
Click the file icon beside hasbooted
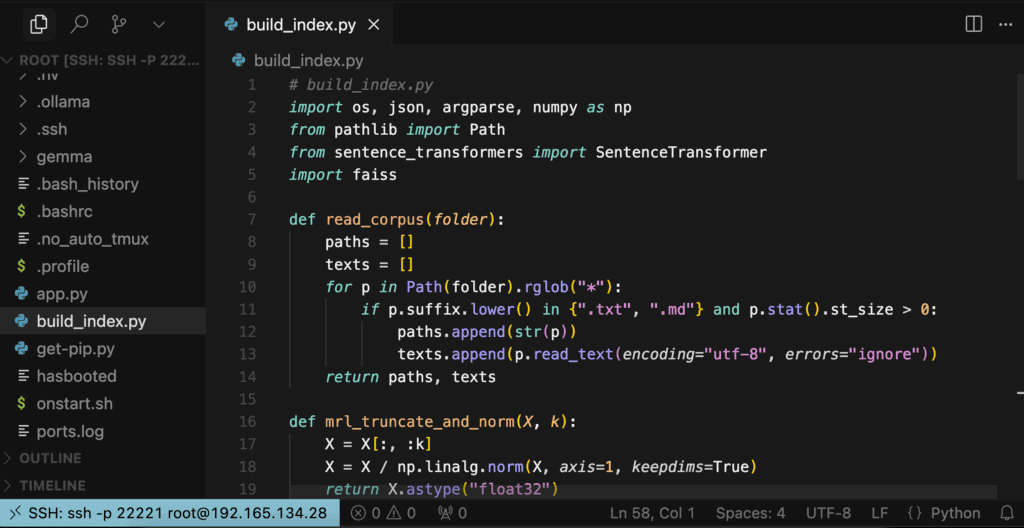pos(24,376)
